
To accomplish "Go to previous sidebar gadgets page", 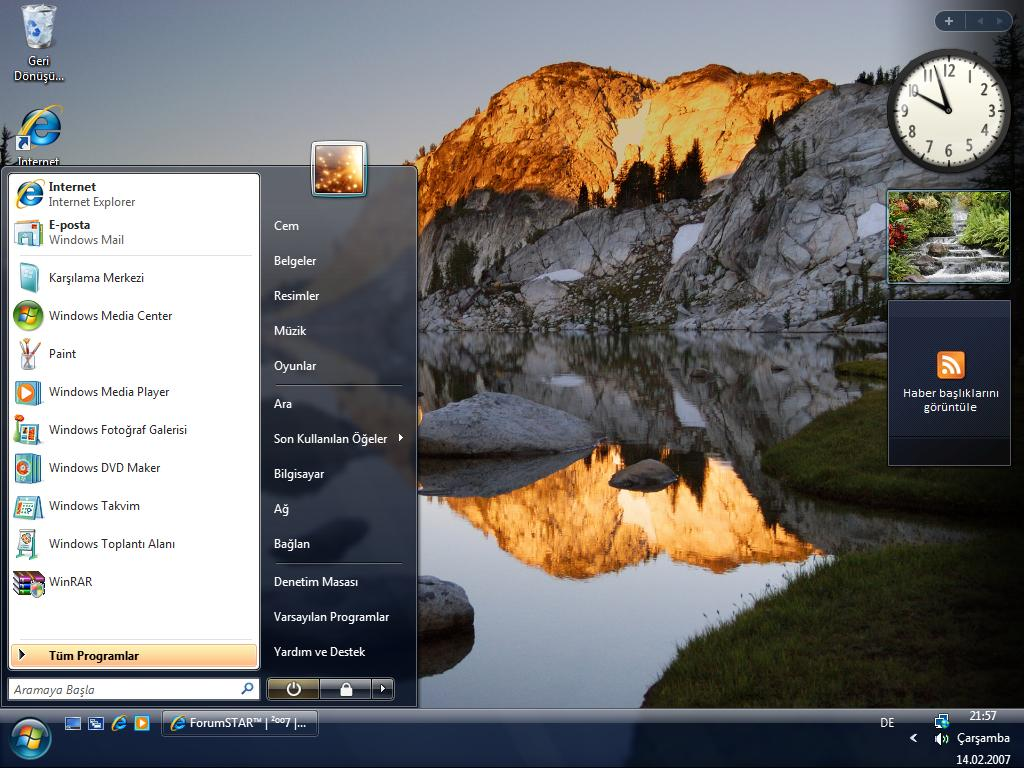I will click(980, 21).
